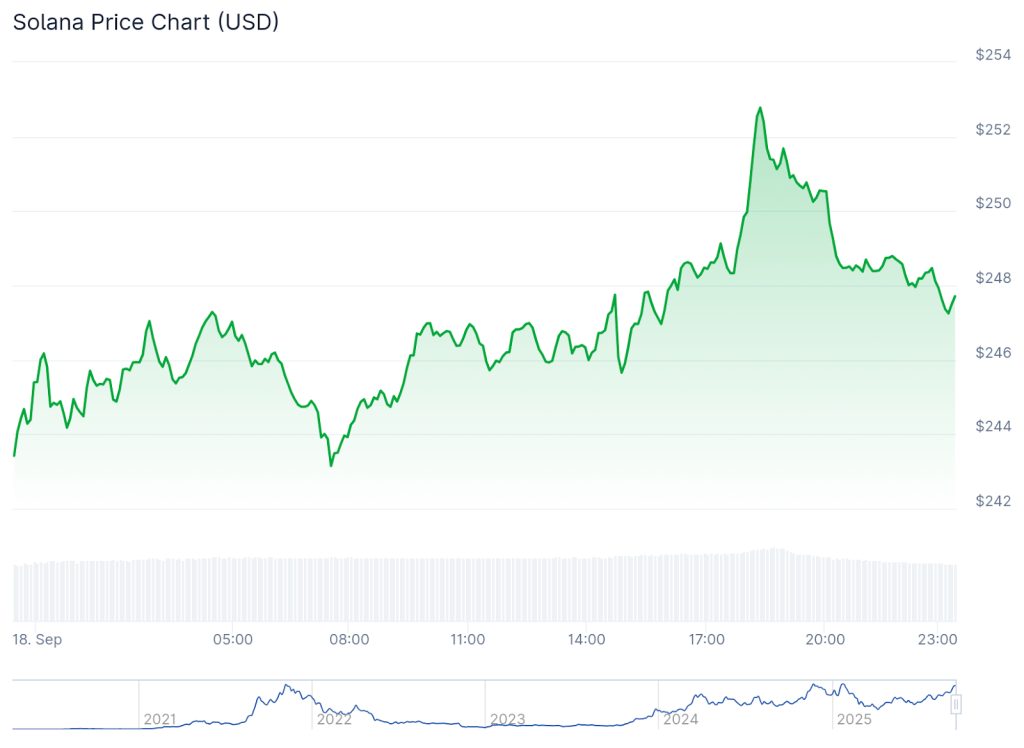
Task: Click the 17:00 time axis label
Action: point(706,639)
